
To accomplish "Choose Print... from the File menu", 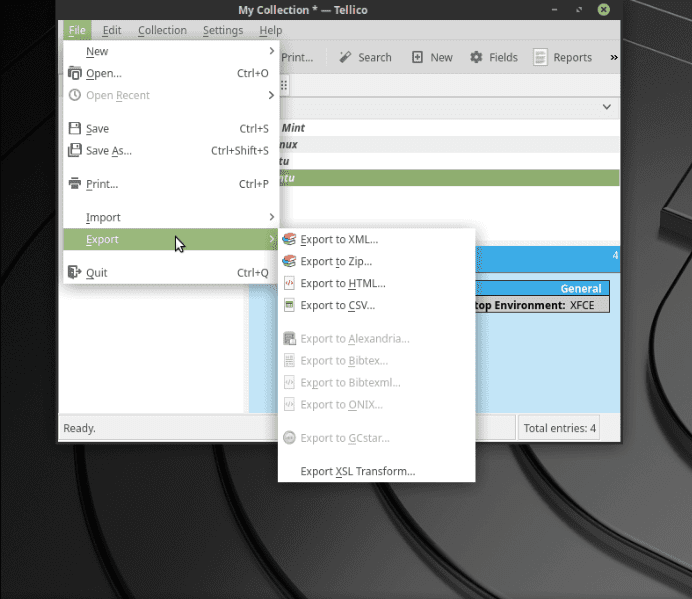I will [171, 184].
